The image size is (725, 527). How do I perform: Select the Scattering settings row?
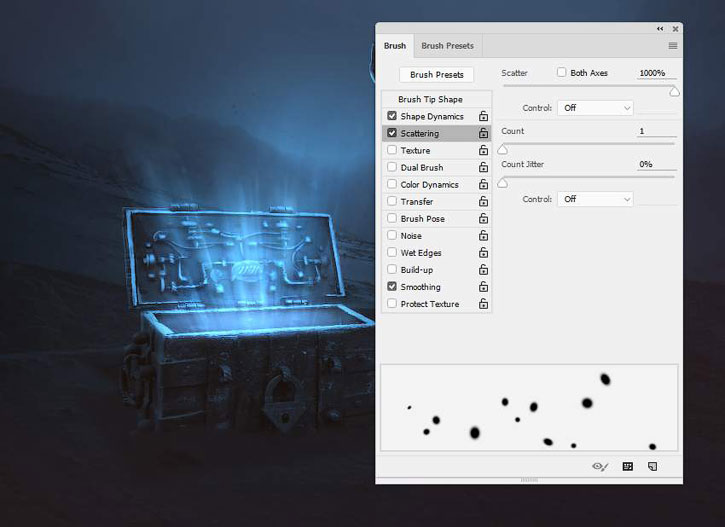tap(436, 133)
